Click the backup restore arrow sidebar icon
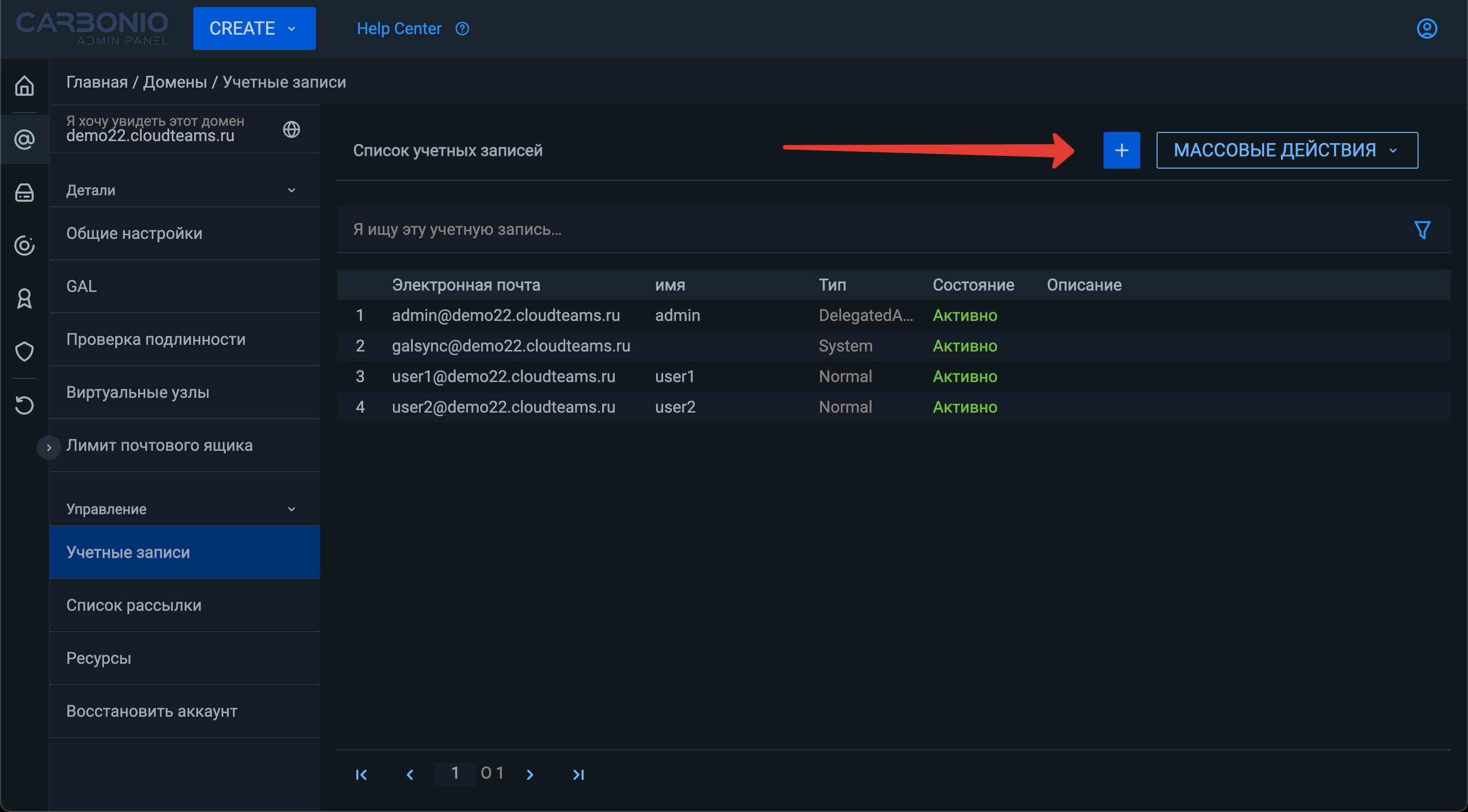 click(x=24, y=405)
